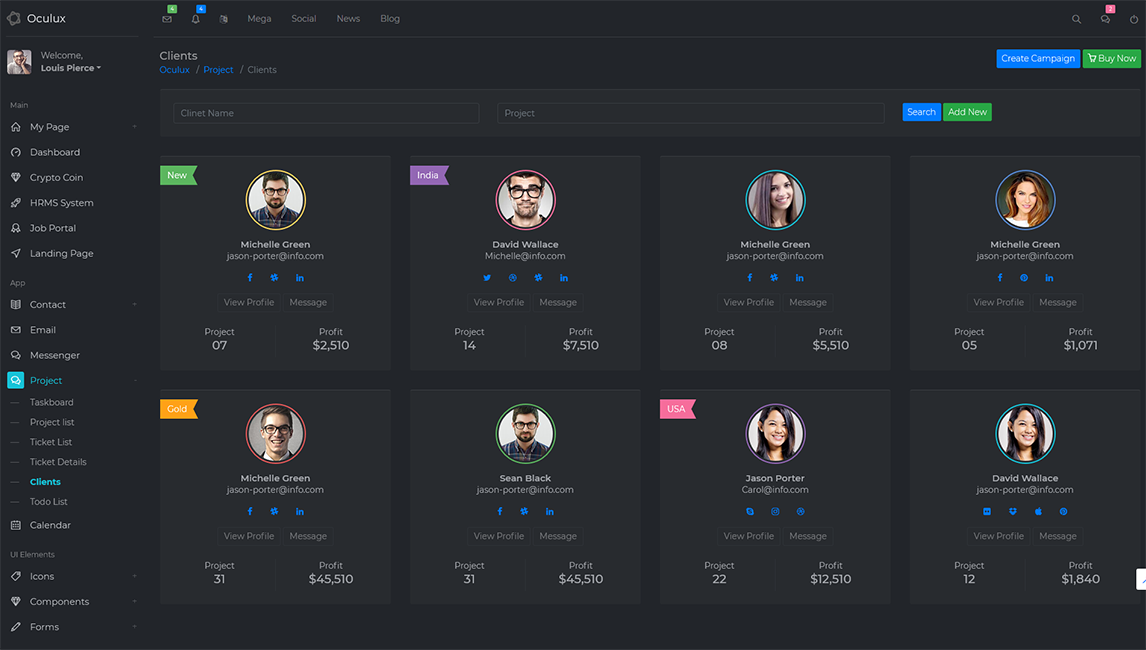Click the power logout icon
1146x650 pixels.
click(1133, 19)
